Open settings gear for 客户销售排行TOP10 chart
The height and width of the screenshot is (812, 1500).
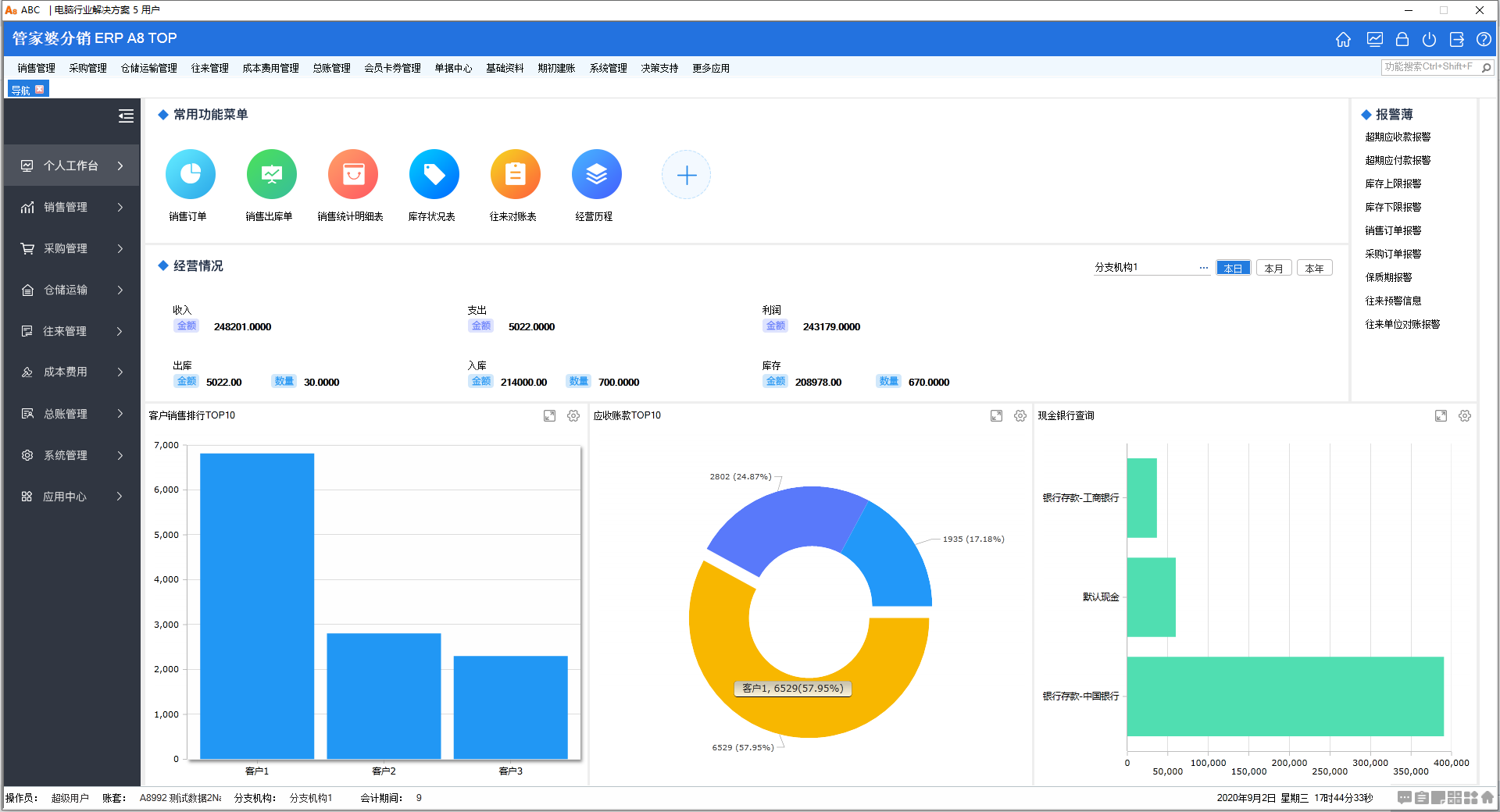573,416
